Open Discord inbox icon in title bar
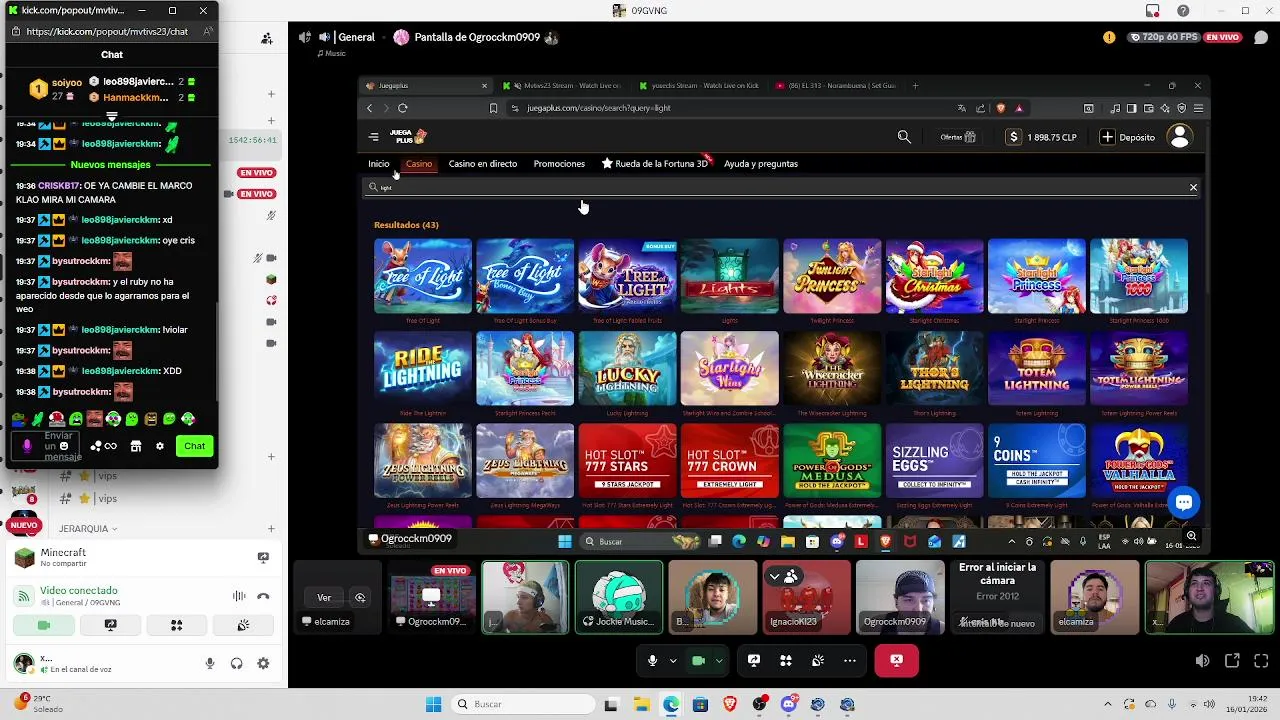The height and width of the screenshot is (720, 1280). click(x=1153, y=11)
